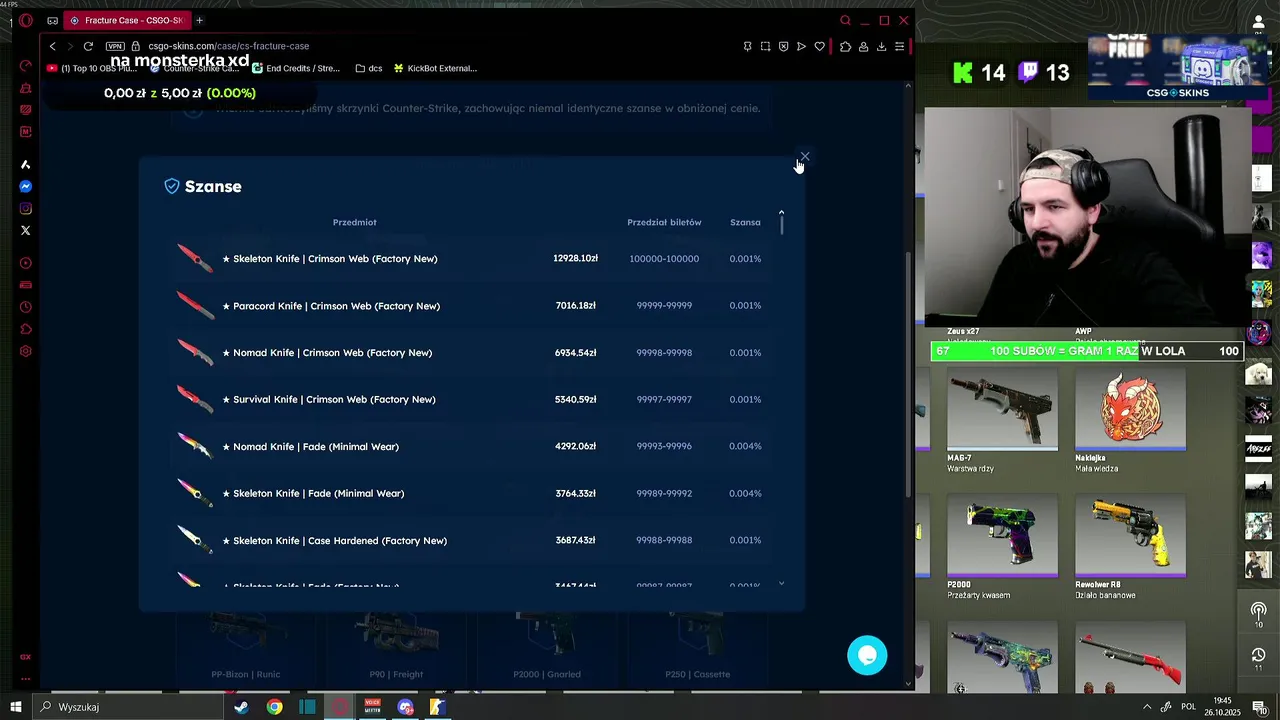1280x720 pixels.
Task: Open Steam from the taskbar
Action: [242, 707]
